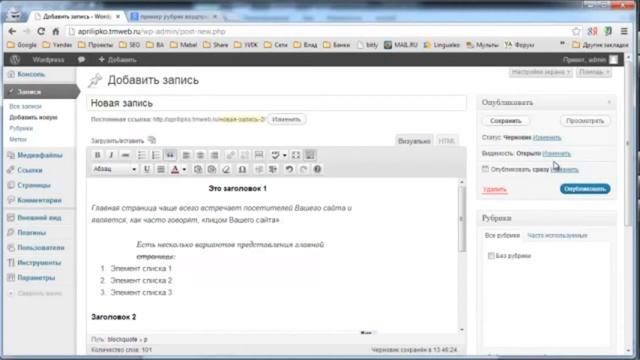Pick text color with the A icon

point(175,169)
